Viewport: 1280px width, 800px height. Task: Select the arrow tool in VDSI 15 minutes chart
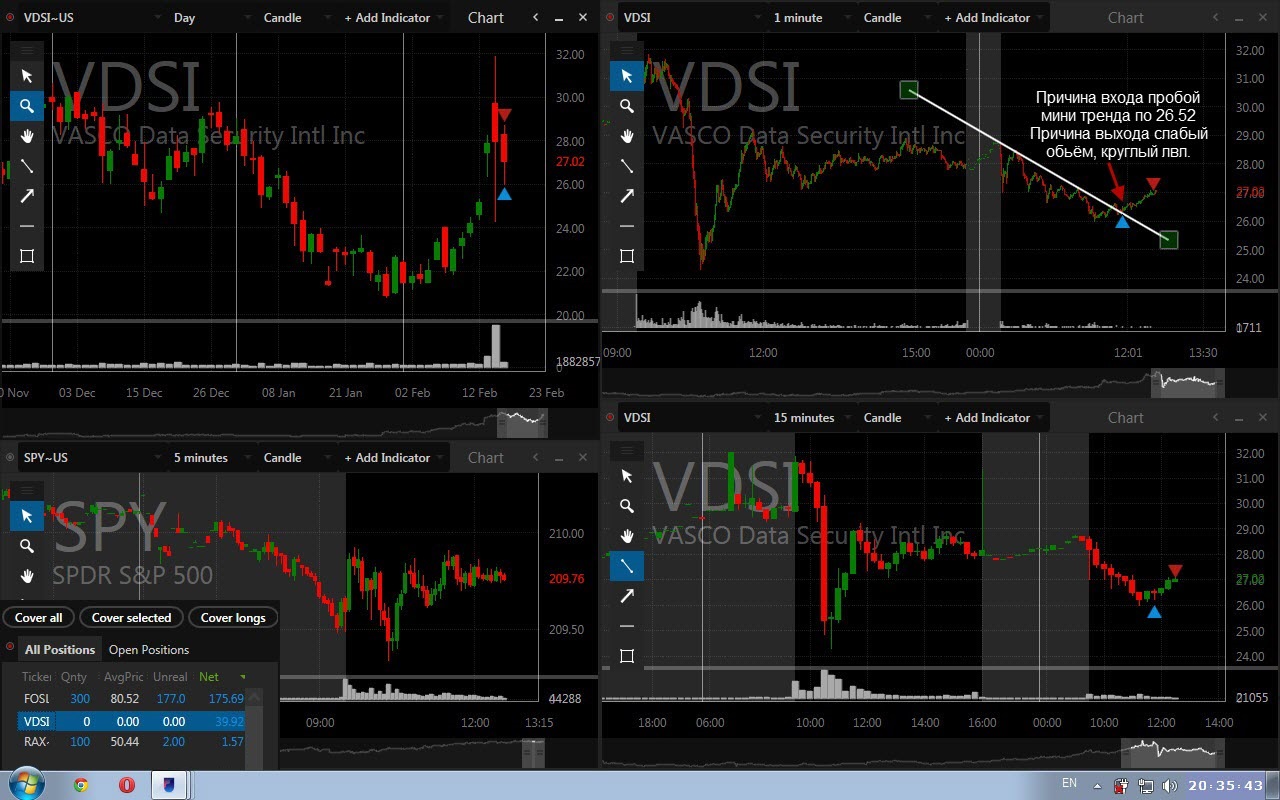(x=627, y=596)
